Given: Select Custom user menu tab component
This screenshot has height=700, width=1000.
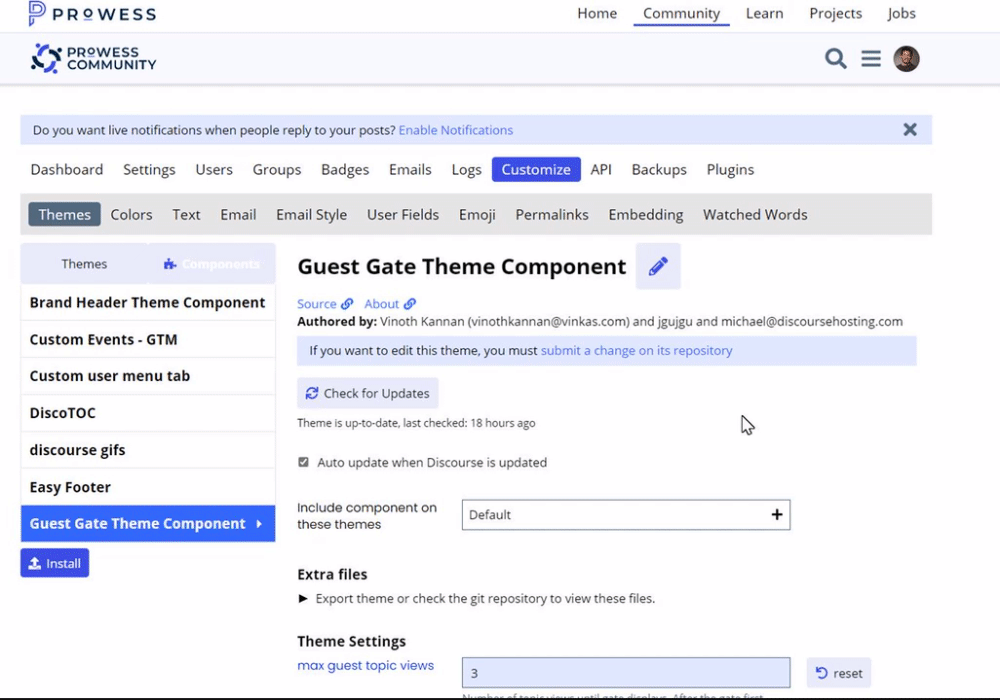Looking at the screenshot, I should (148, 376).
